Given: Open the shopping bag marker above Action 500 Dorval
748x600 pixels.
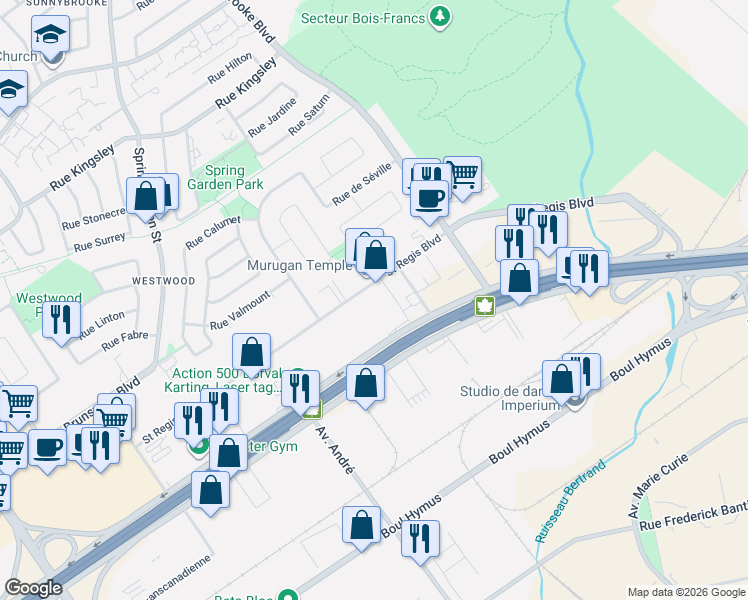Looking at the screenshot, I should (251, 353).
